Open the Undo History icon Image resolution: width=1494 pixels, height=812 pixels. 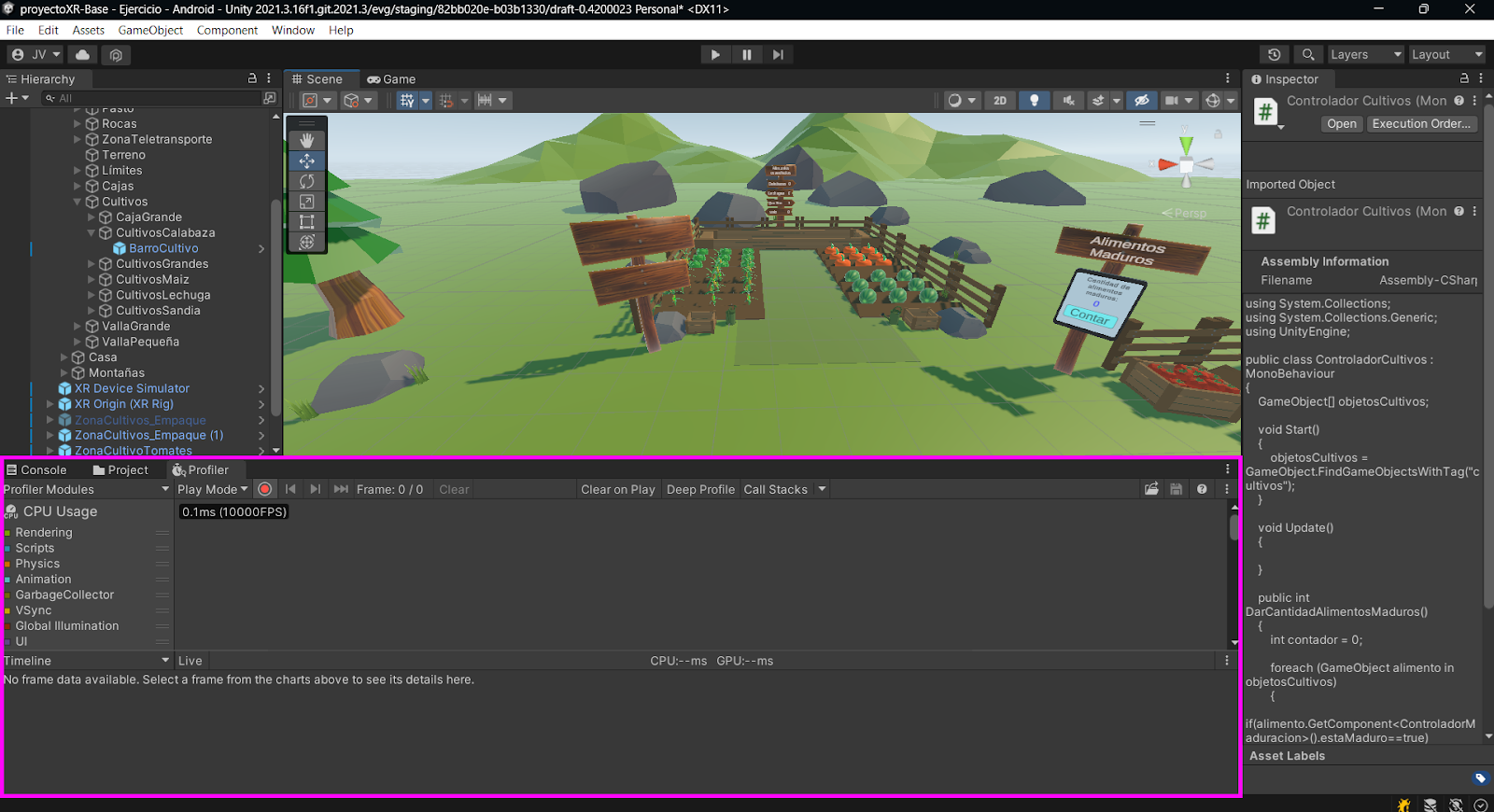1274,55
